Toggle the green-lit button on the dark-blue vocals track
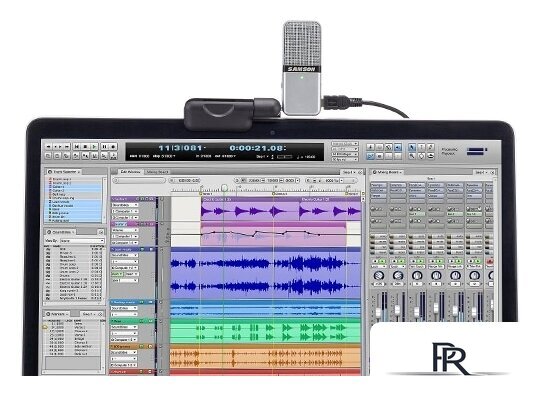The image size is (541, 396). point(117,274)
